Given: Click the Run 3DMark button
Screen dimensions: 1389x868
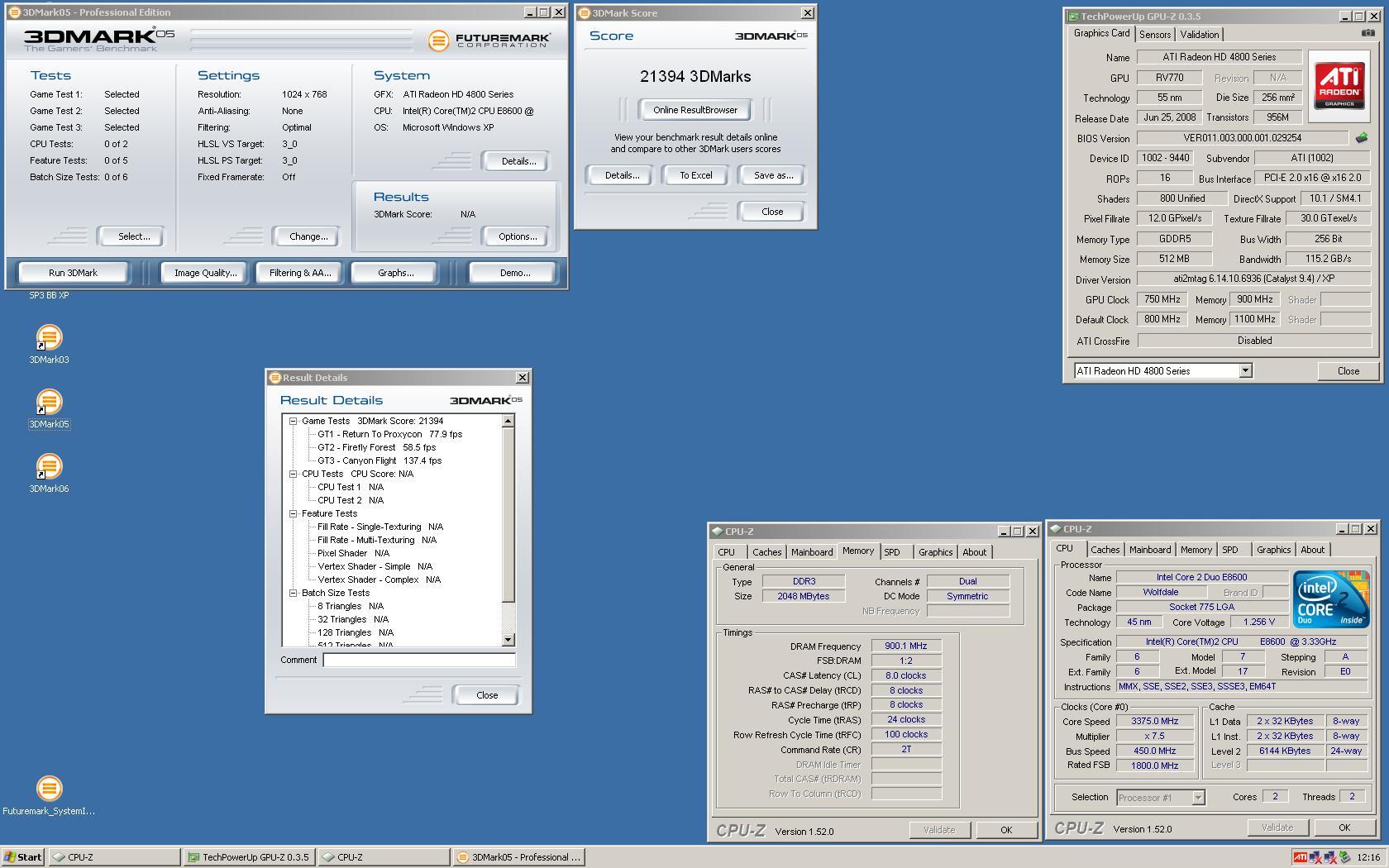Looking at the screenshot, I should (73, 273).
